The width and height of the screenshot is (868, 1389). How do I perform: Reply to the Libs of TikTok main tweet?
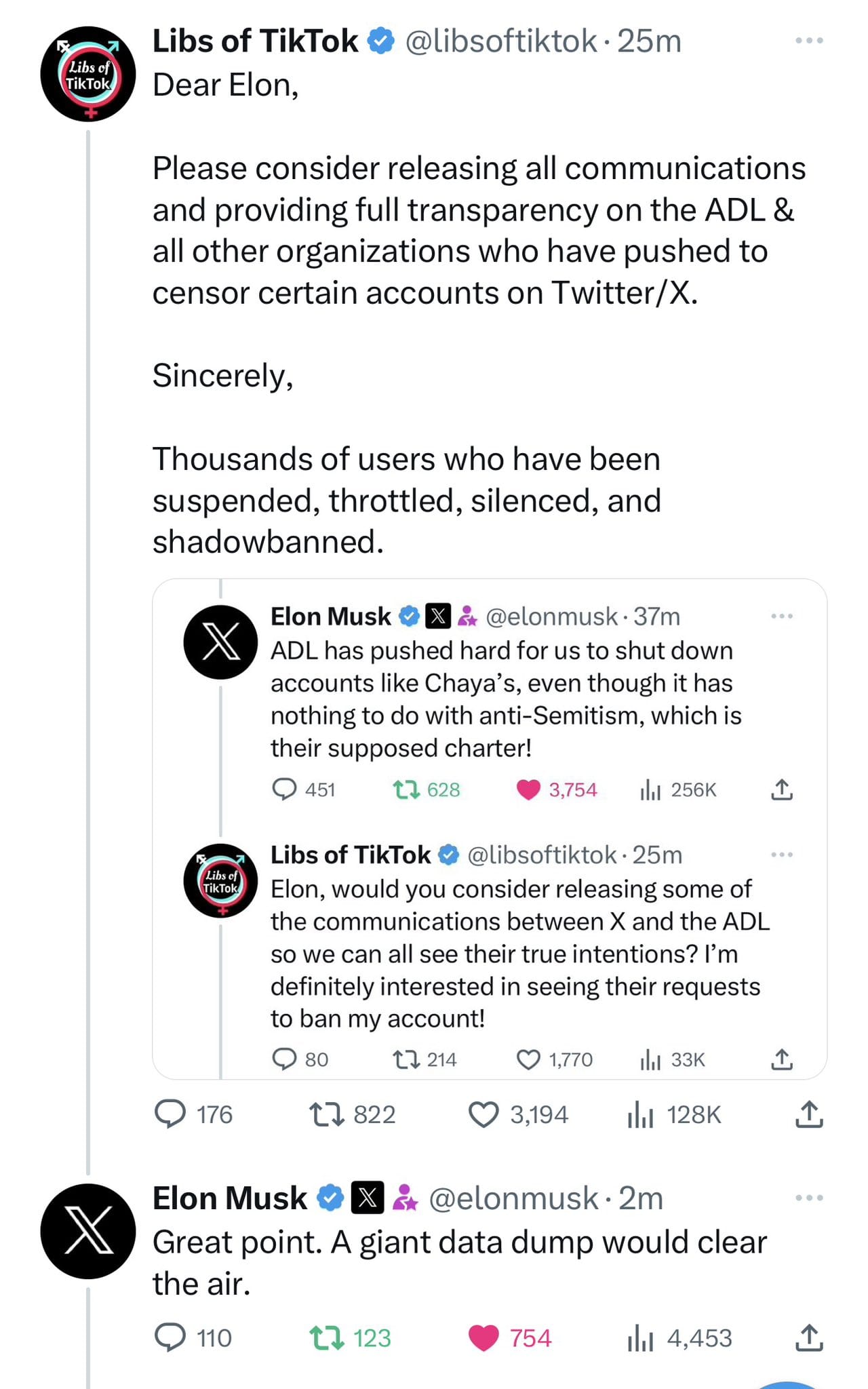tap(170, 1114)
